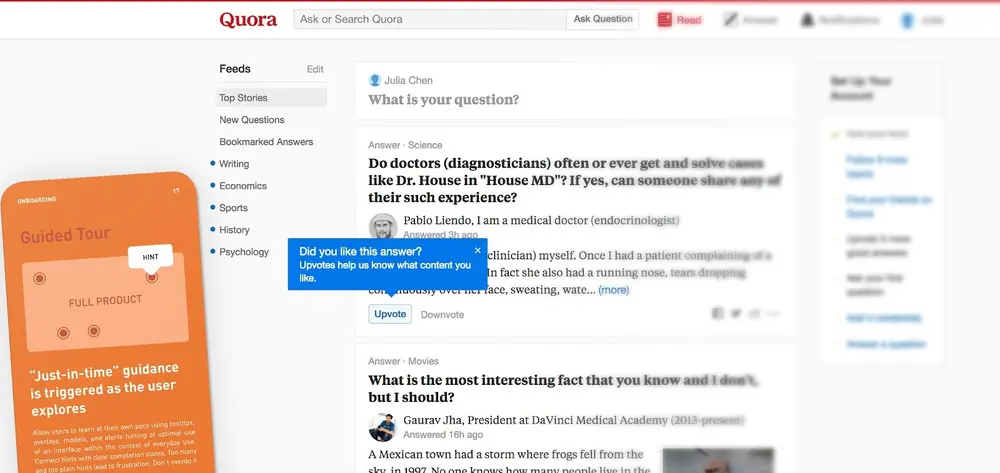Viewport: 1000px width, 473px height.
Task: Click the "Answer · Movies" label
Action: 403,361
